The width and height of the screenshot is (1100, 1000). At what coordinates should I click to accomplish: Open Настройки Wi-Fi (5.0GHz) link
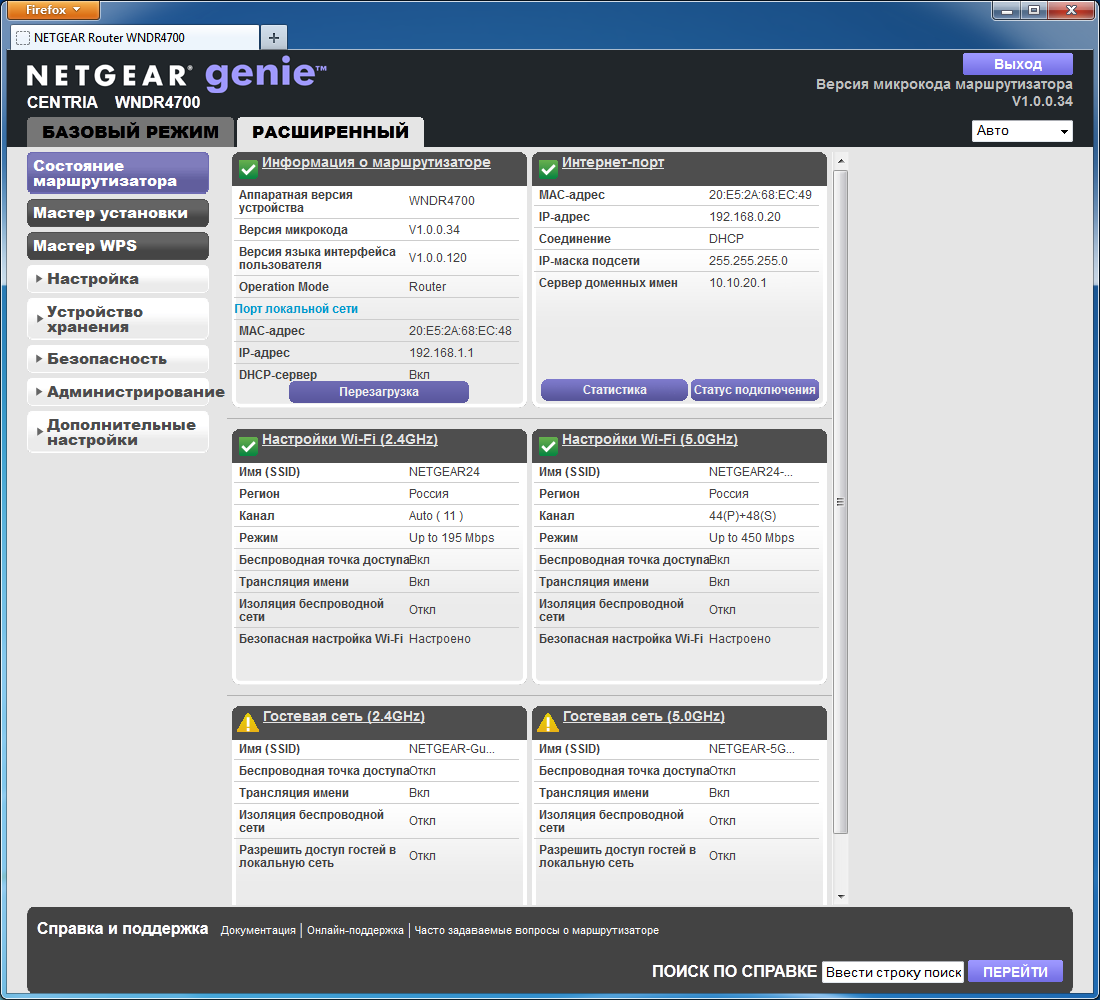[x=650, y=439]
